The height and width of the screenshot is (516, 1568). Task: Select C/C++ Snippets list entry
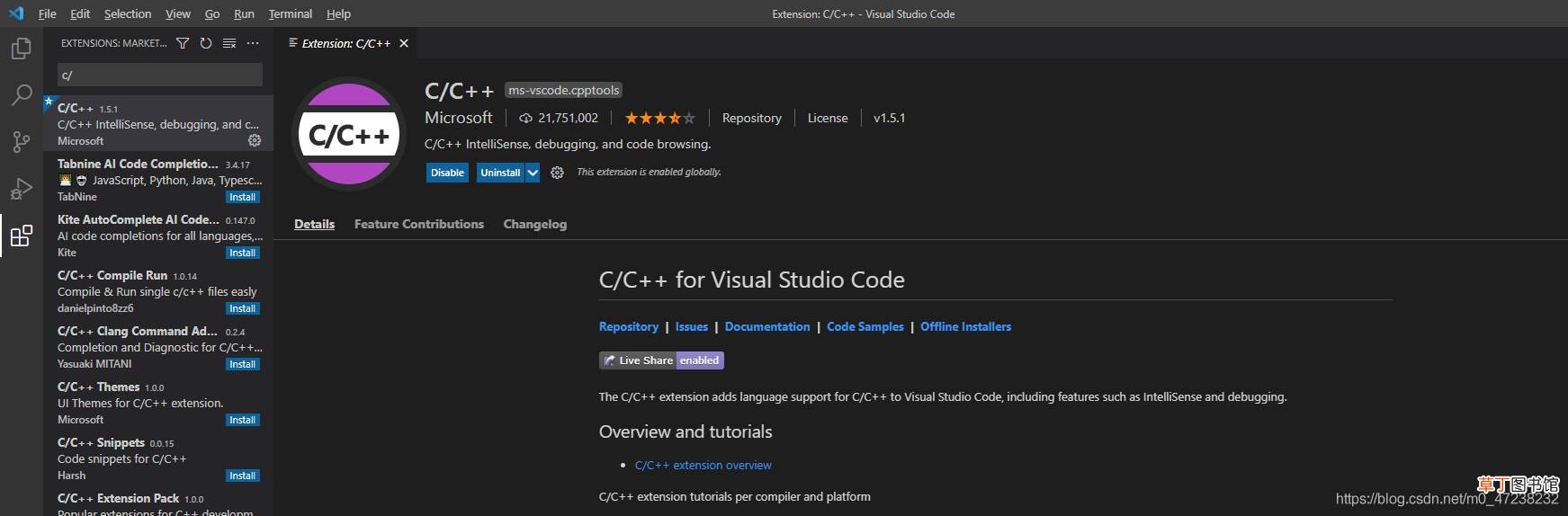(158, 458)
